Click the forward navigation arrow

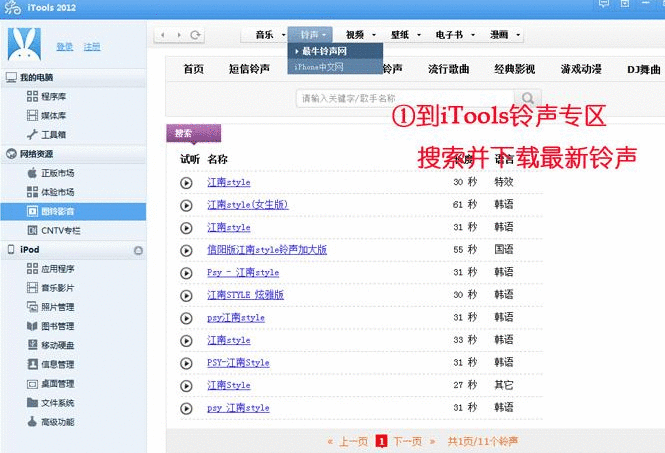point(179,35)
